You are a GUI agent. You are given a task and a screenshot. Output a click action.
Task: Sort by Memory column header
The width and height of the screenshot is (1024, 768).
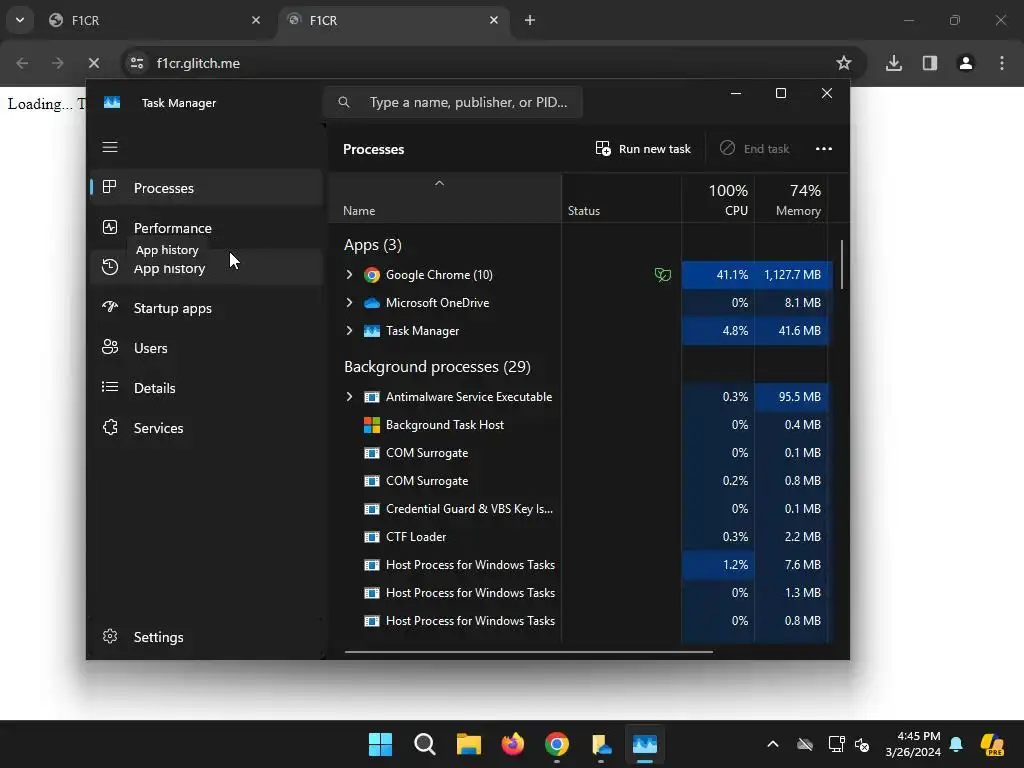[x=792, y=199]
